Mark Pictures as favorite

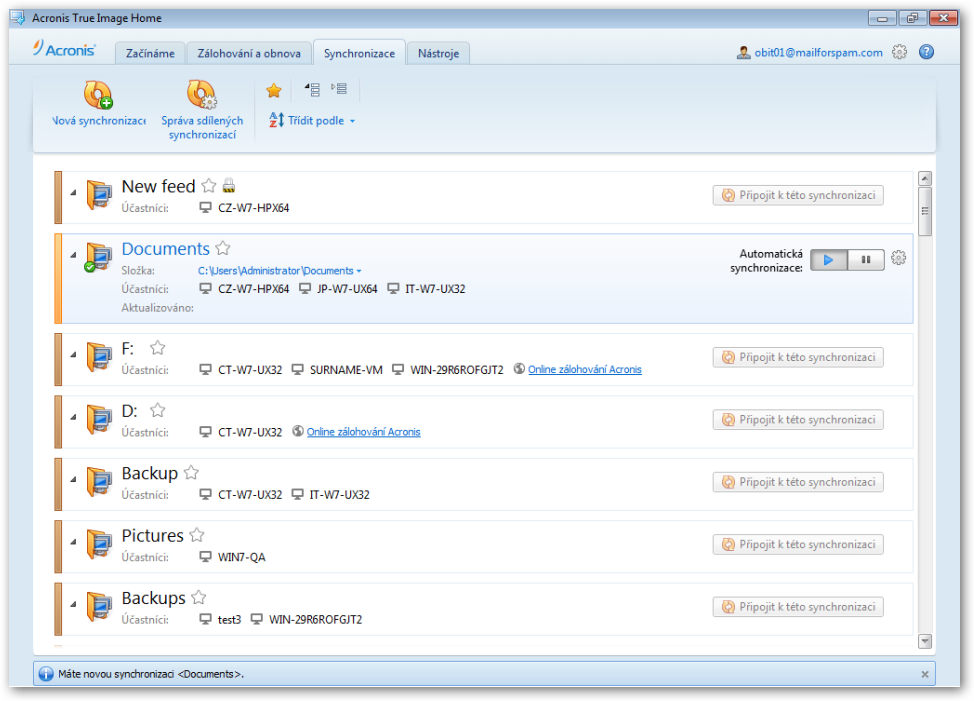point(197,535)
